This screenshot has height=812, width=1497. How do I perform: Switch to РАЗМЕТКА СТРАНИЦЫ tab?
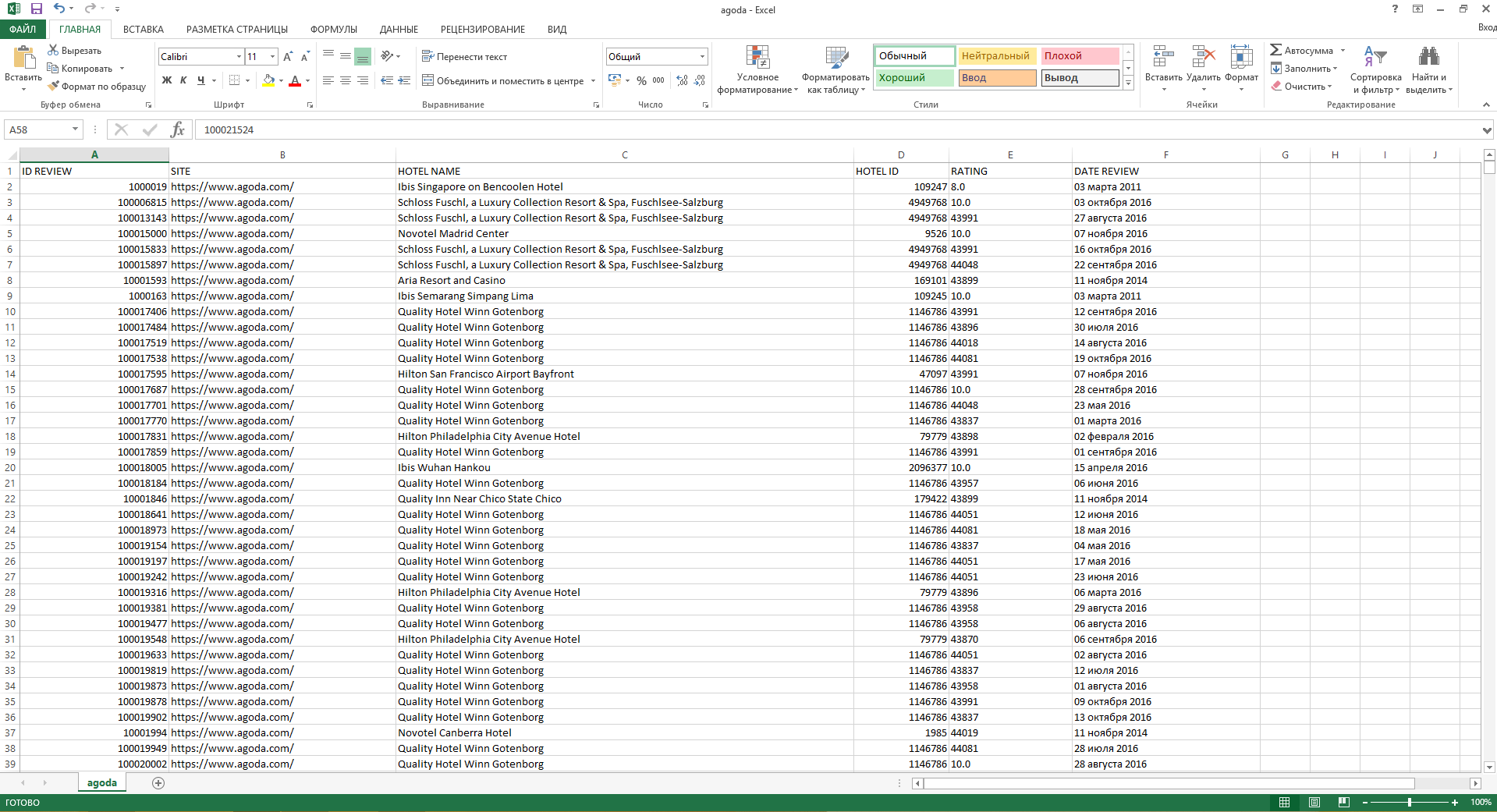[x=237, y=29]
